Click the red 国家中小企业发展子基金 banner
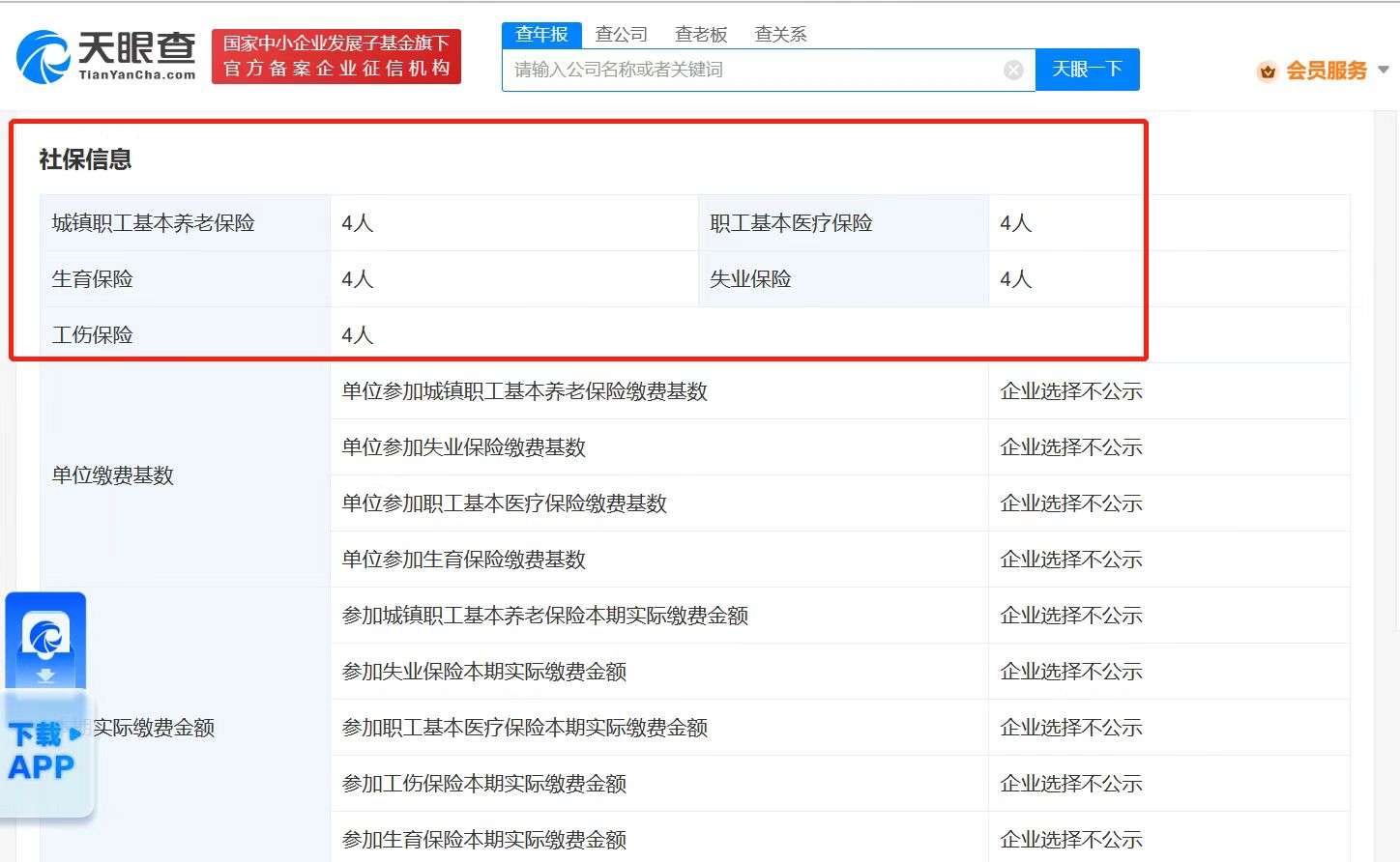This screenshot has height=862, width=1400. (336, 56)
